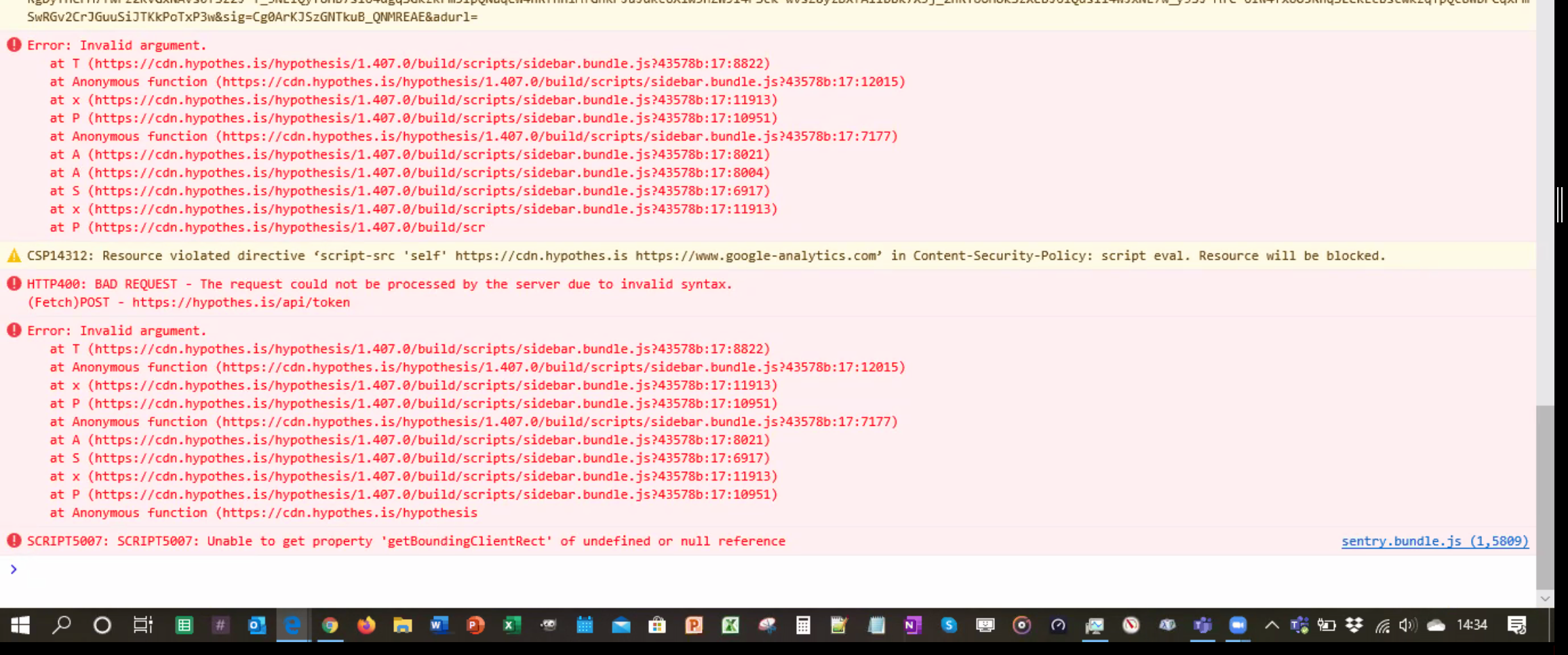The width and height of the screenshot is (1568, 655).
Task: Click the second 'Error: Invalid argument.' message text
Action: 117,331
